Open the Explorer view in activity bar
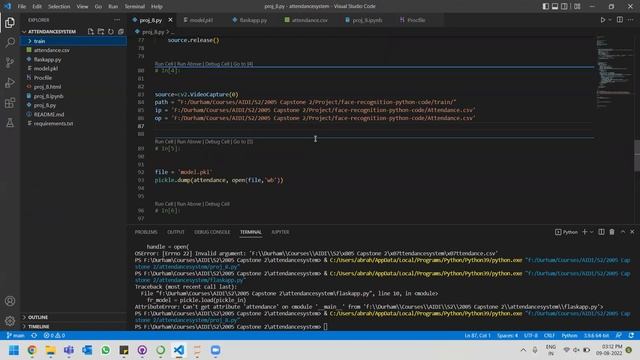The width and height of the screenshot is (640, 360). 10,23
